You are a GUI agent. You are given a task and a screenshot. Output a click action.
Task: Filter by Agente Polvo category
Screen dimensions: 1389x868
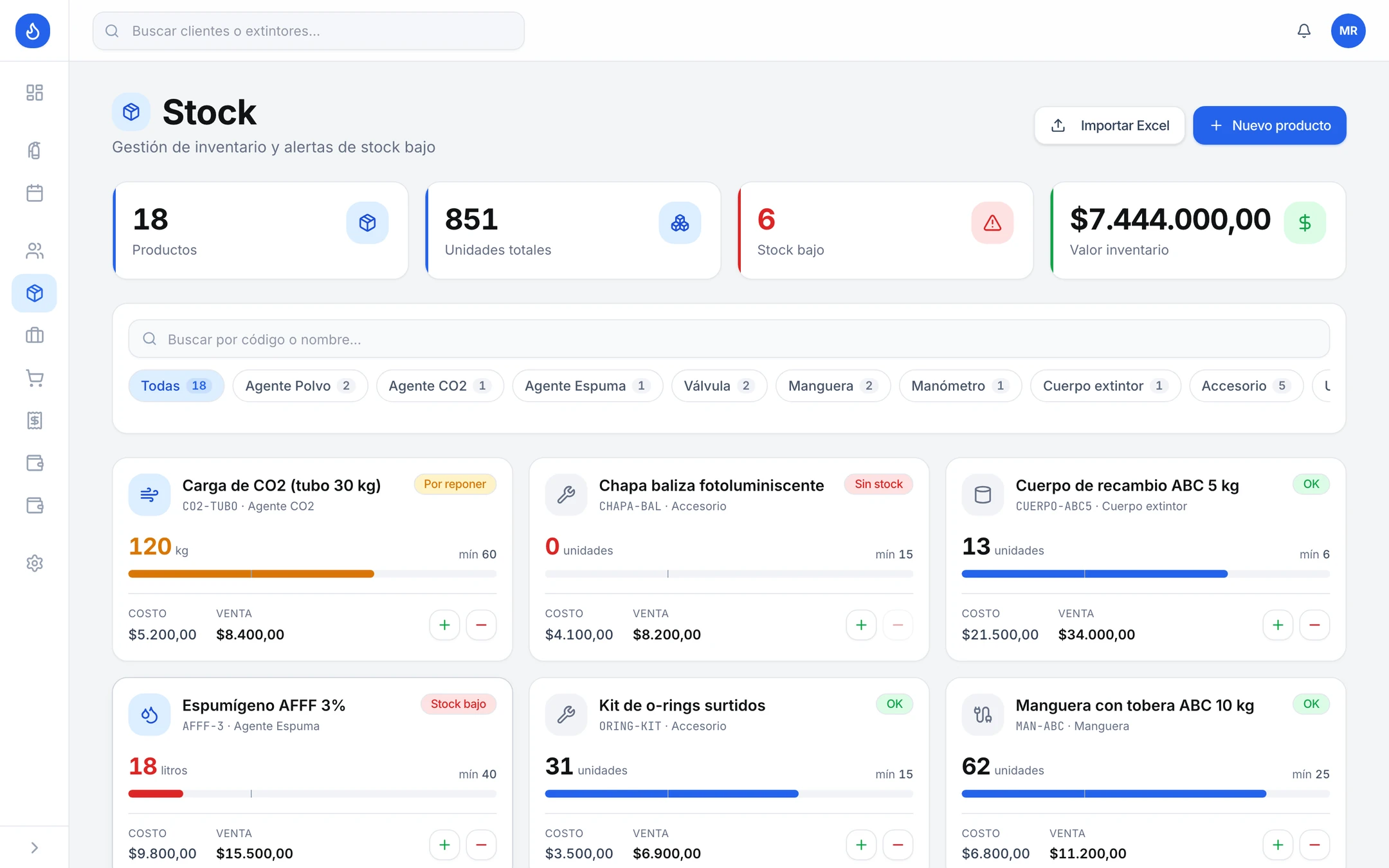(x=300, y=386)
